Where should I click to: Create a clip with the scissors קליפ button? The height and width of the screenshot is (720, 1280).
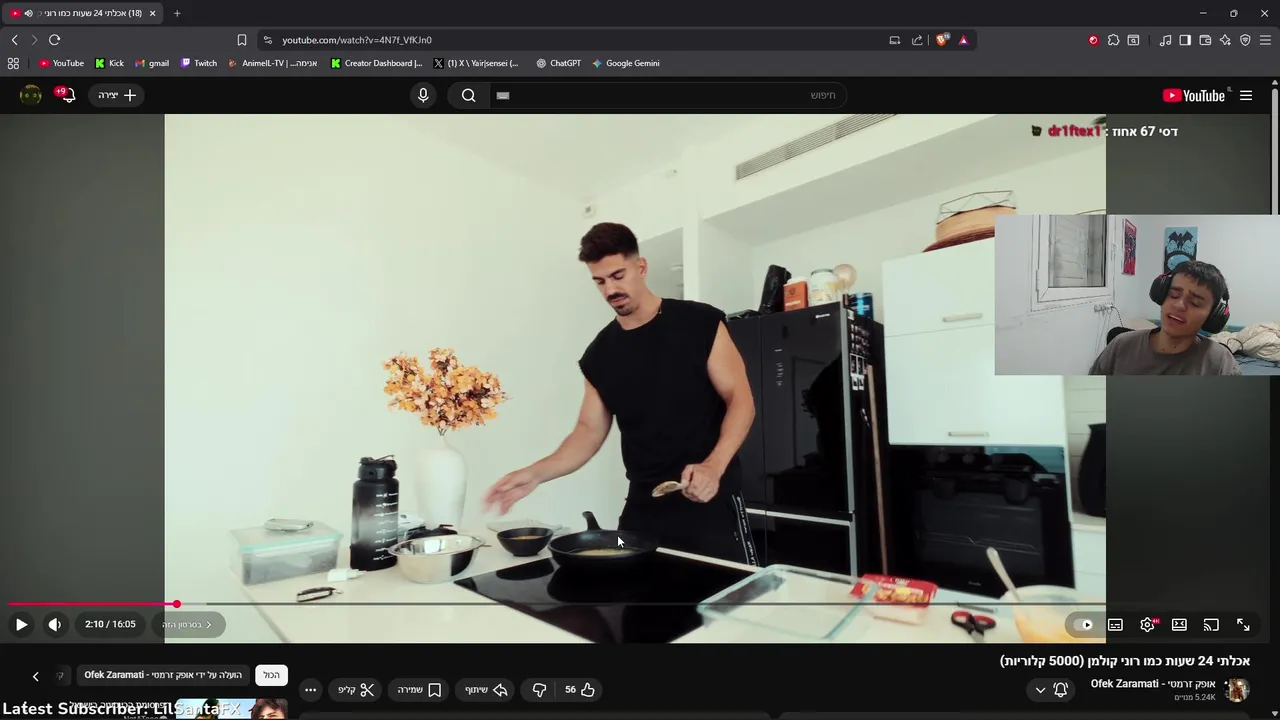355,689
